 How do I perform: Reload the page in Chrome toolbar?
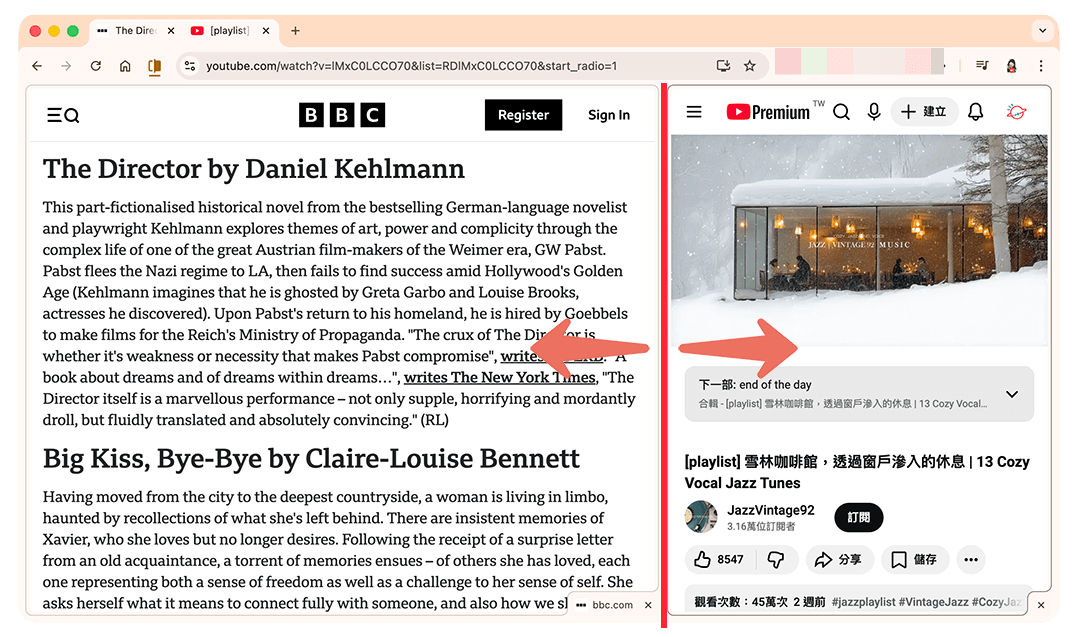[96, 66]
